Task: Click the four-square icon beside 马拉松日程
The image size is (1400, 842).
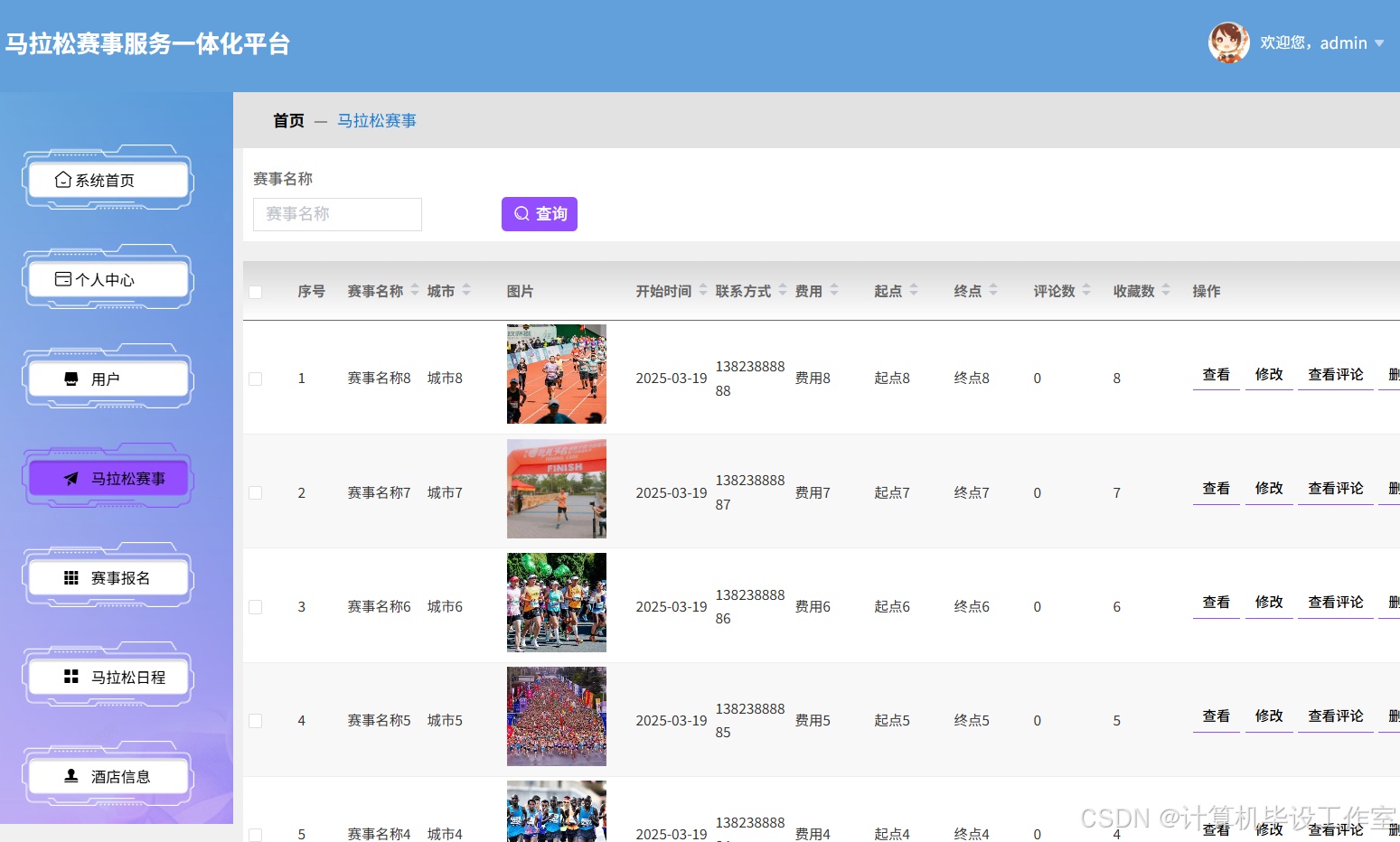Action: pyautogui.click(x=71, y=677)
